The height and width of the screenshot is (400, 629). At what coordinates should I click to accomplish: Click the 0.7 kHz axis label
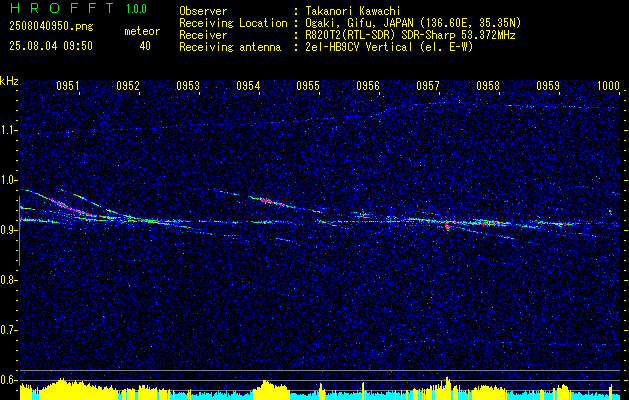[8, 330]
